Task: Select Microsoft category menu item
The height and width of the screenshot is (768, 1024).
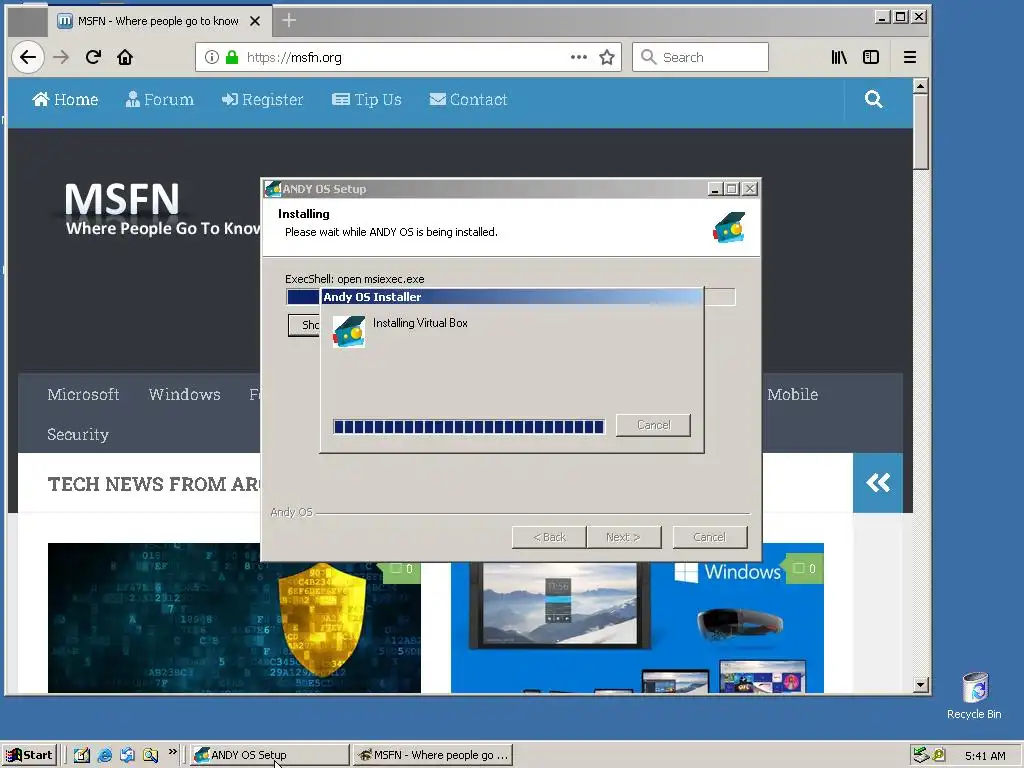Action: pos(83,394)
